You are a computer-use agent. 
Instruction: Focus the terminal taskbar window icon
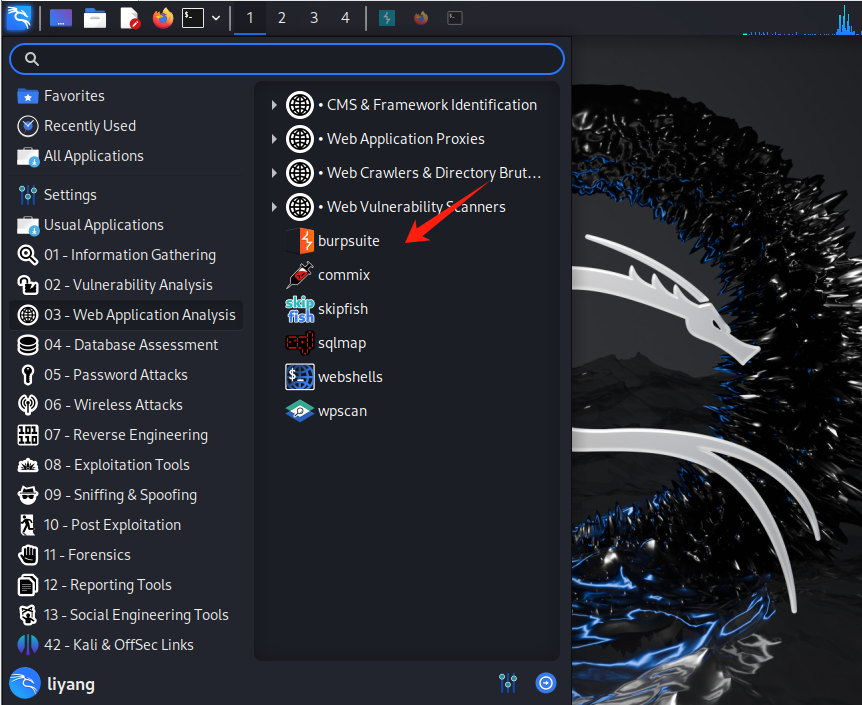455,18
